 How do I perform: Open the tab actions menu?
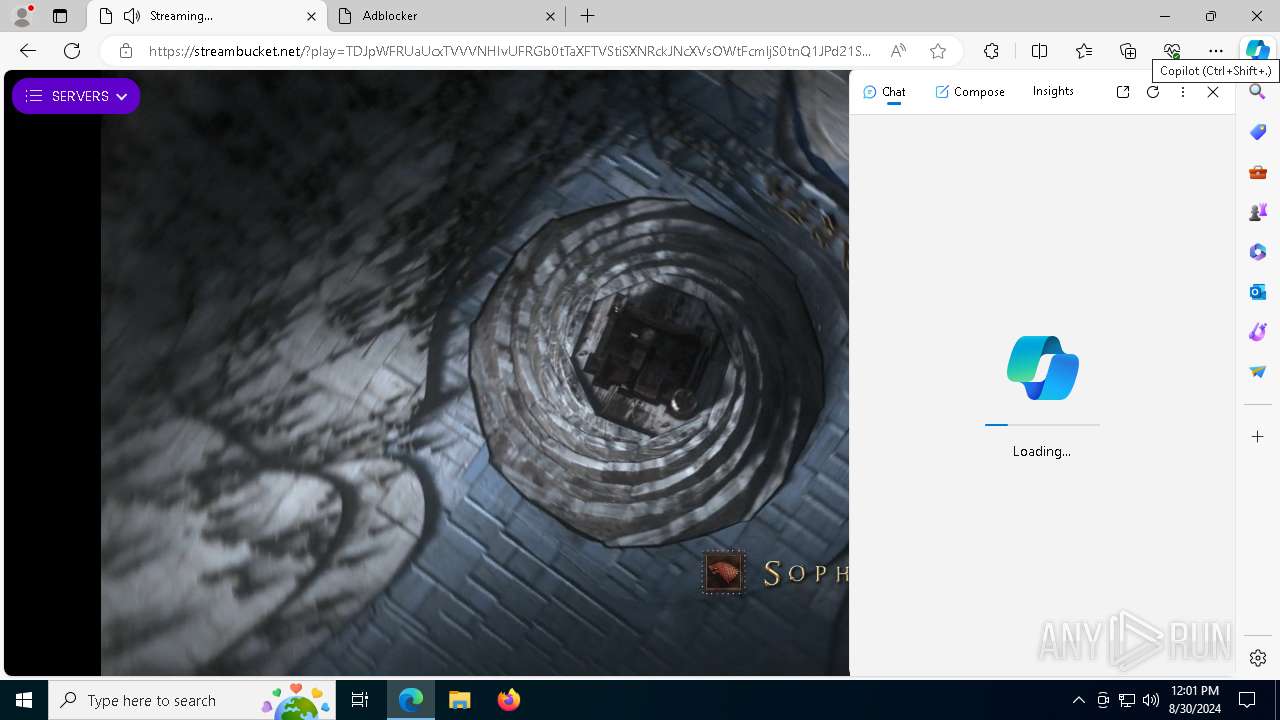pos(60,16)
